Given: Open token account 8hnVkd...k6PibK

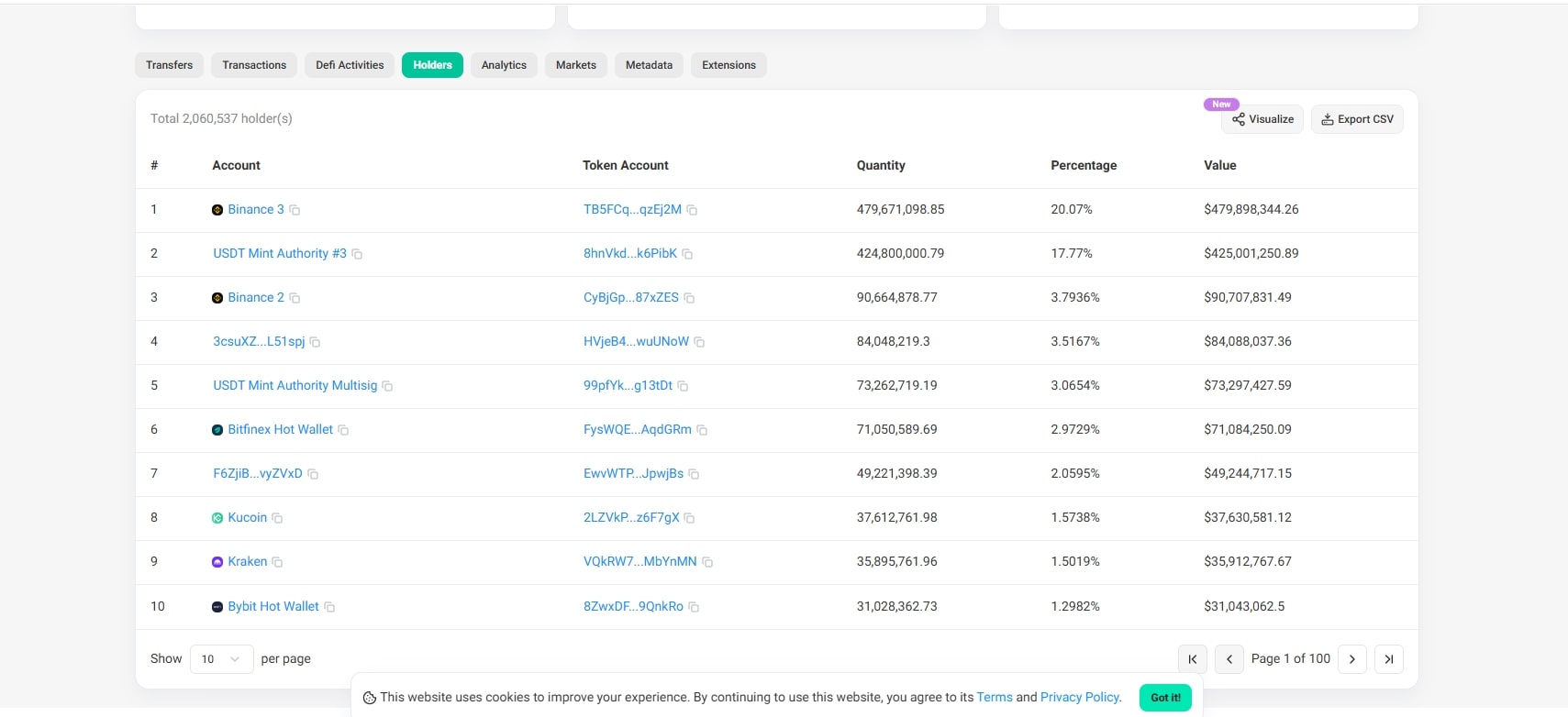Looking at the screenshot, I should (630, 254).
